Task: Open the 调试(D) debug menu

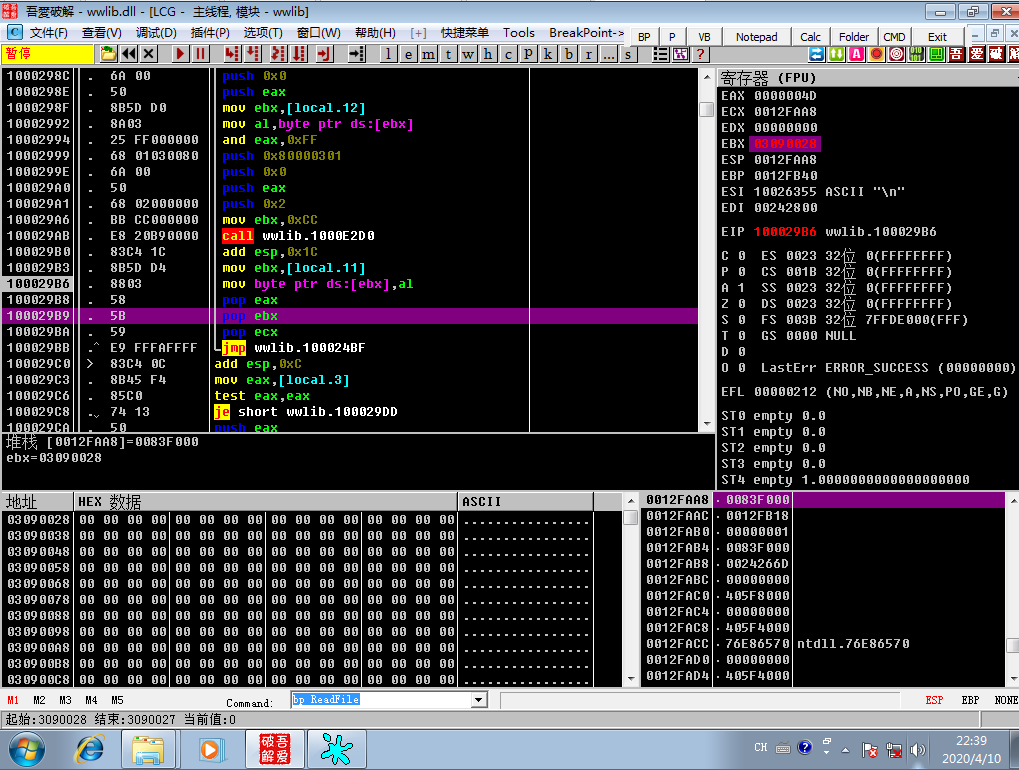Action: tap(156, 32)
